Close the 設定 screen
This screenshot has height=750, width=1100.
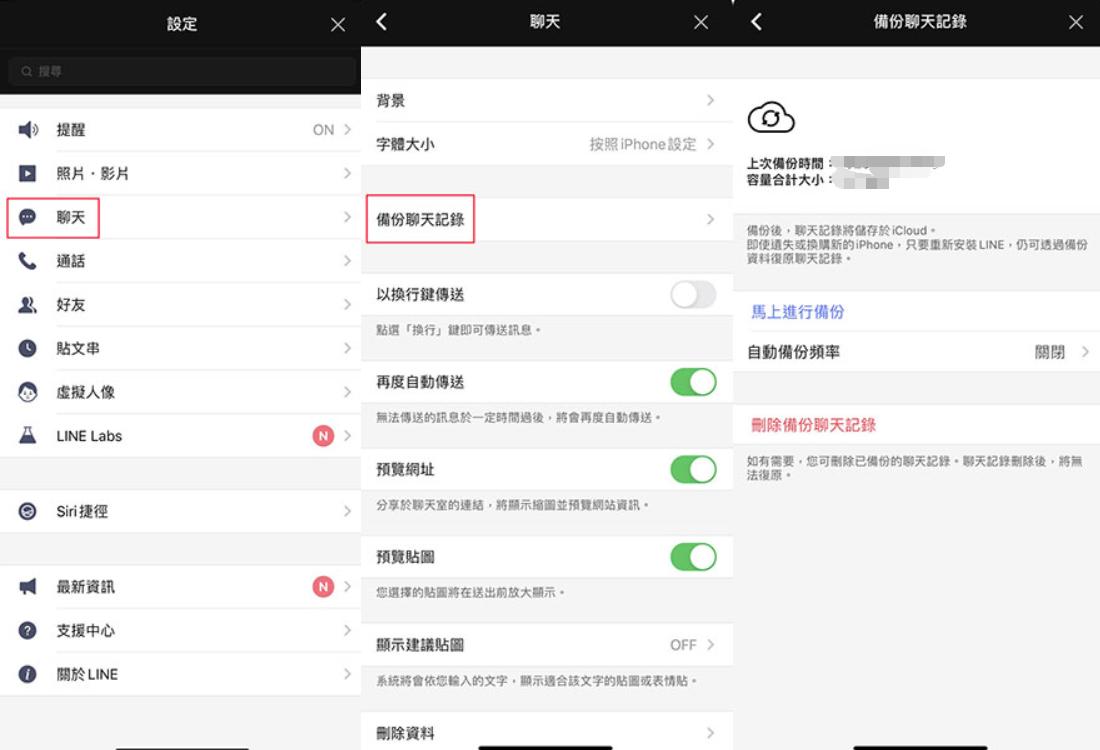pos(337,25)
